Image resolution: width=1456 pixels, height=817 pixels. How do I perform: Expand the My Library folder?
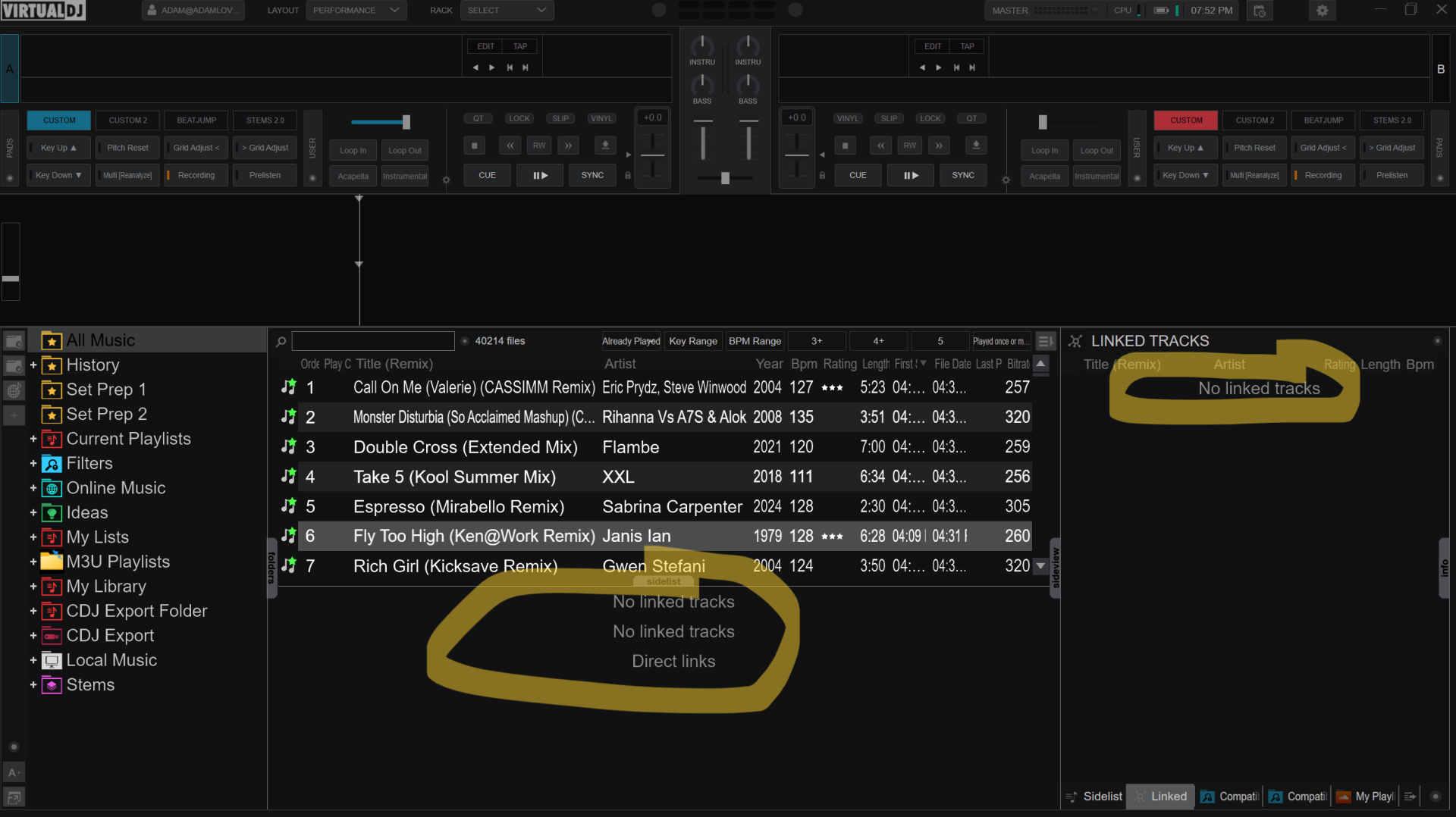33,587
